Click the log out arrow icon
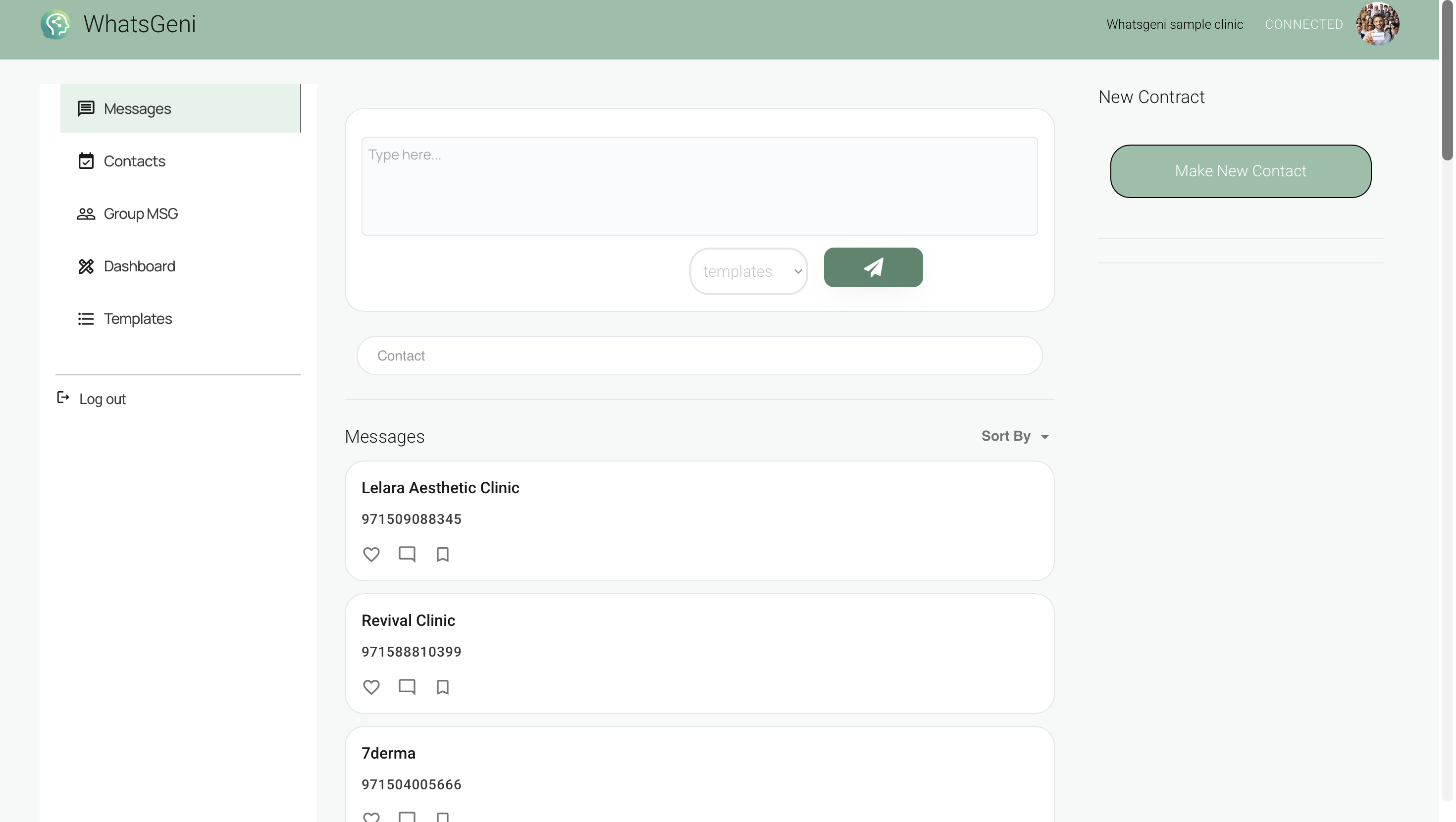The height and width of the screenshot is (822, 1456). click(63, 398)
